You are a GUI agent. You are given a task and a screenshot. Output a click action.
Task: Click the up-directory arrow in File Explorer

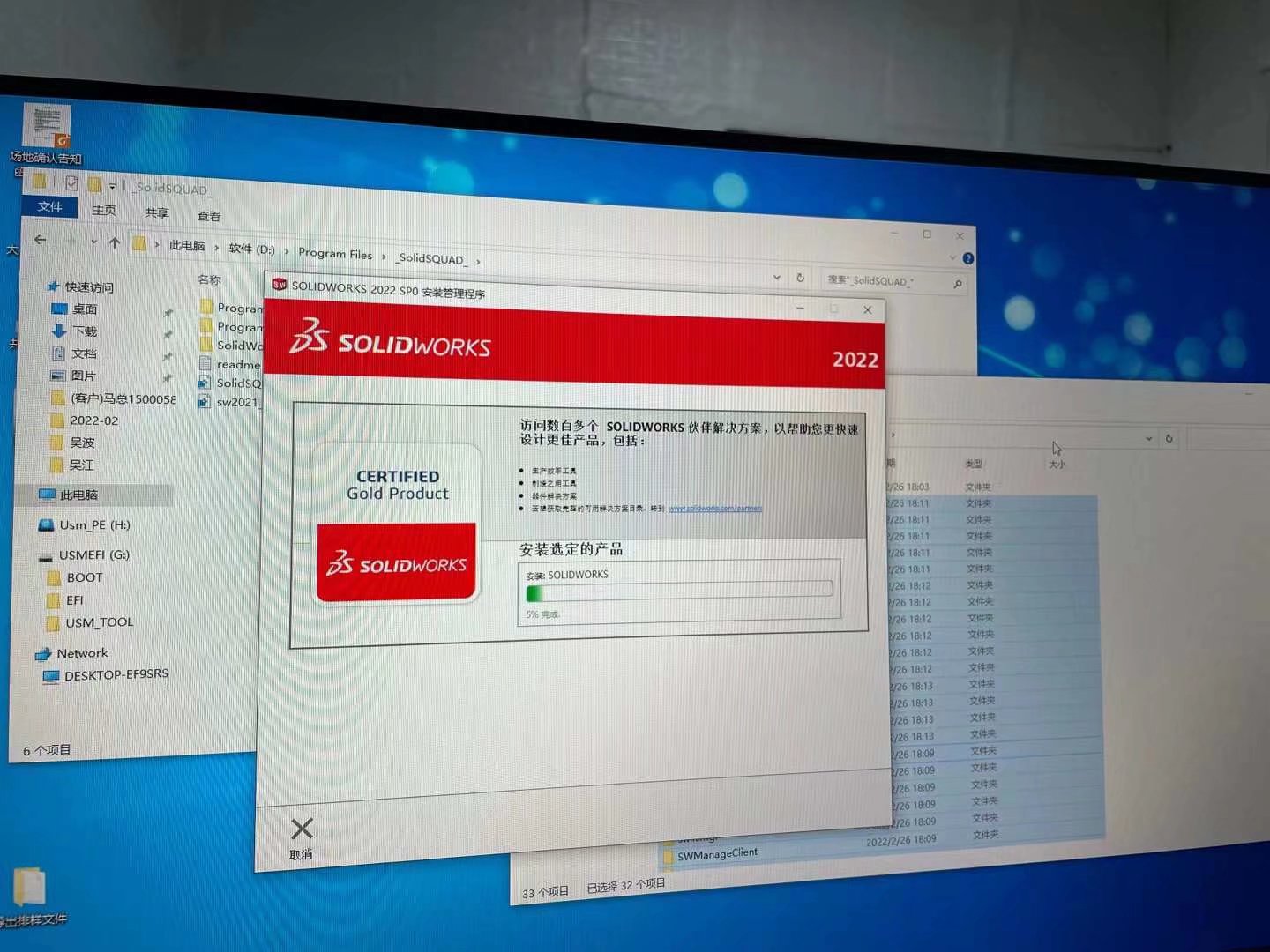(115, 243)
